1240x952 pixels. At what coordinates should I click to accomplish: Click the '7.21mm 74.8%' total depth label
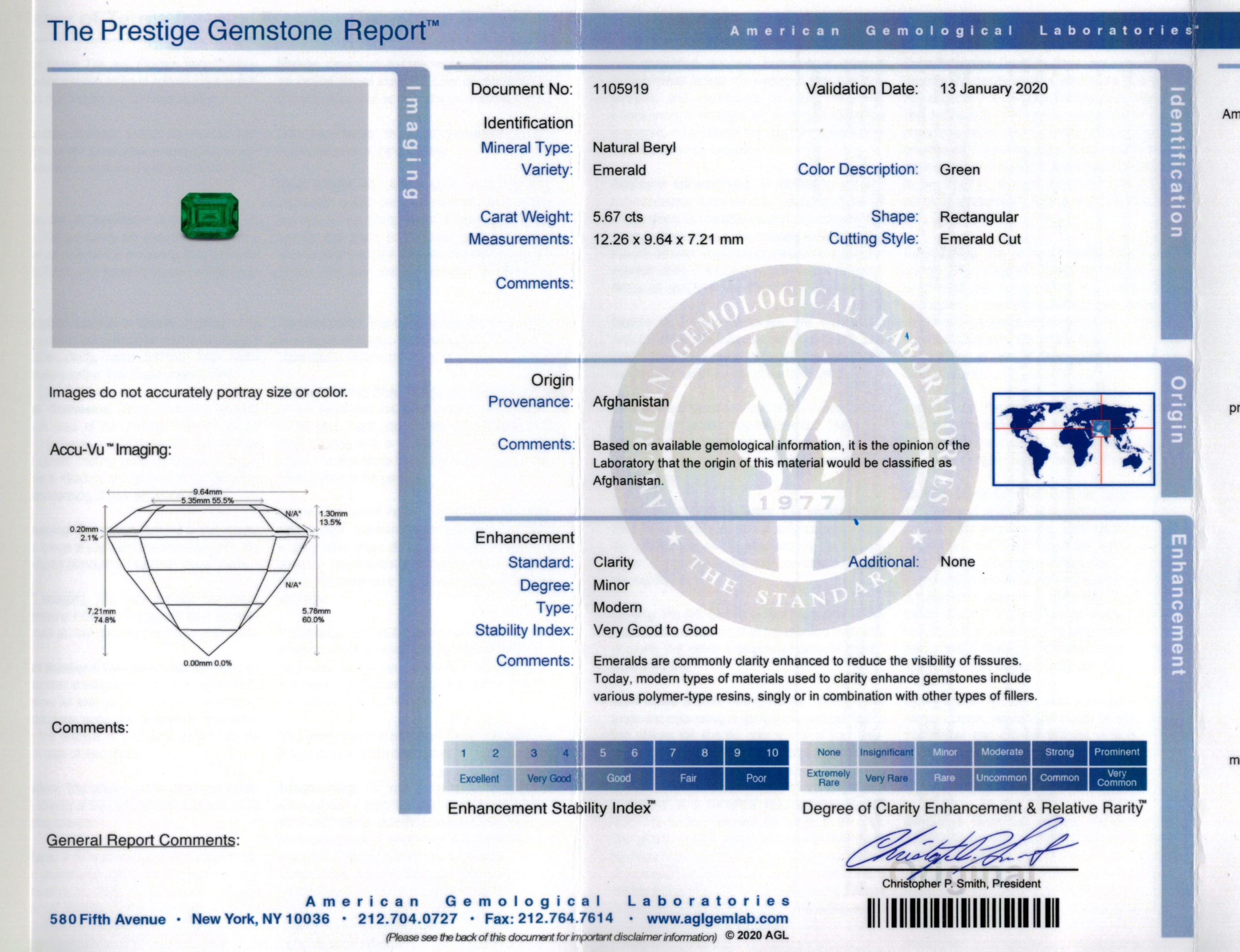(101, 616)
